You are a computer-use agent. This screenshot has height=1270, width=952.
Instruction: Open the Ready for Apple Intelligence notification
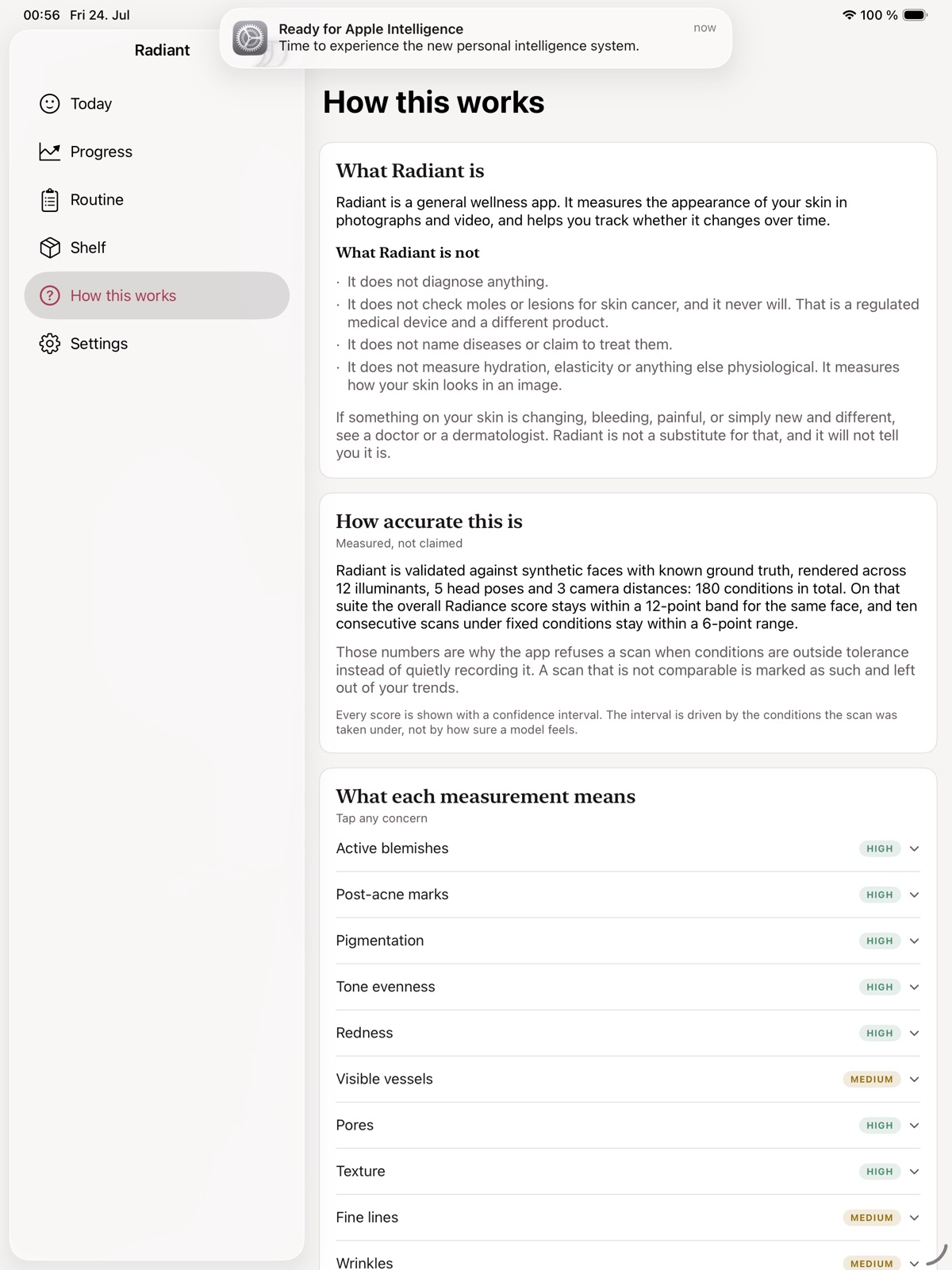[x=476, y=38]
